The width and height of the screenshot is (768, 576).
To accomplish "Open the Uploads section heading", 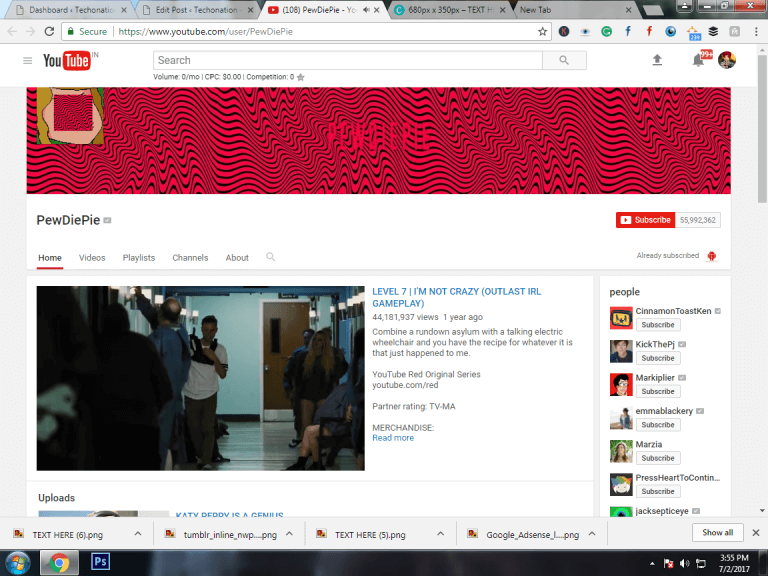I will pos(56,498).
